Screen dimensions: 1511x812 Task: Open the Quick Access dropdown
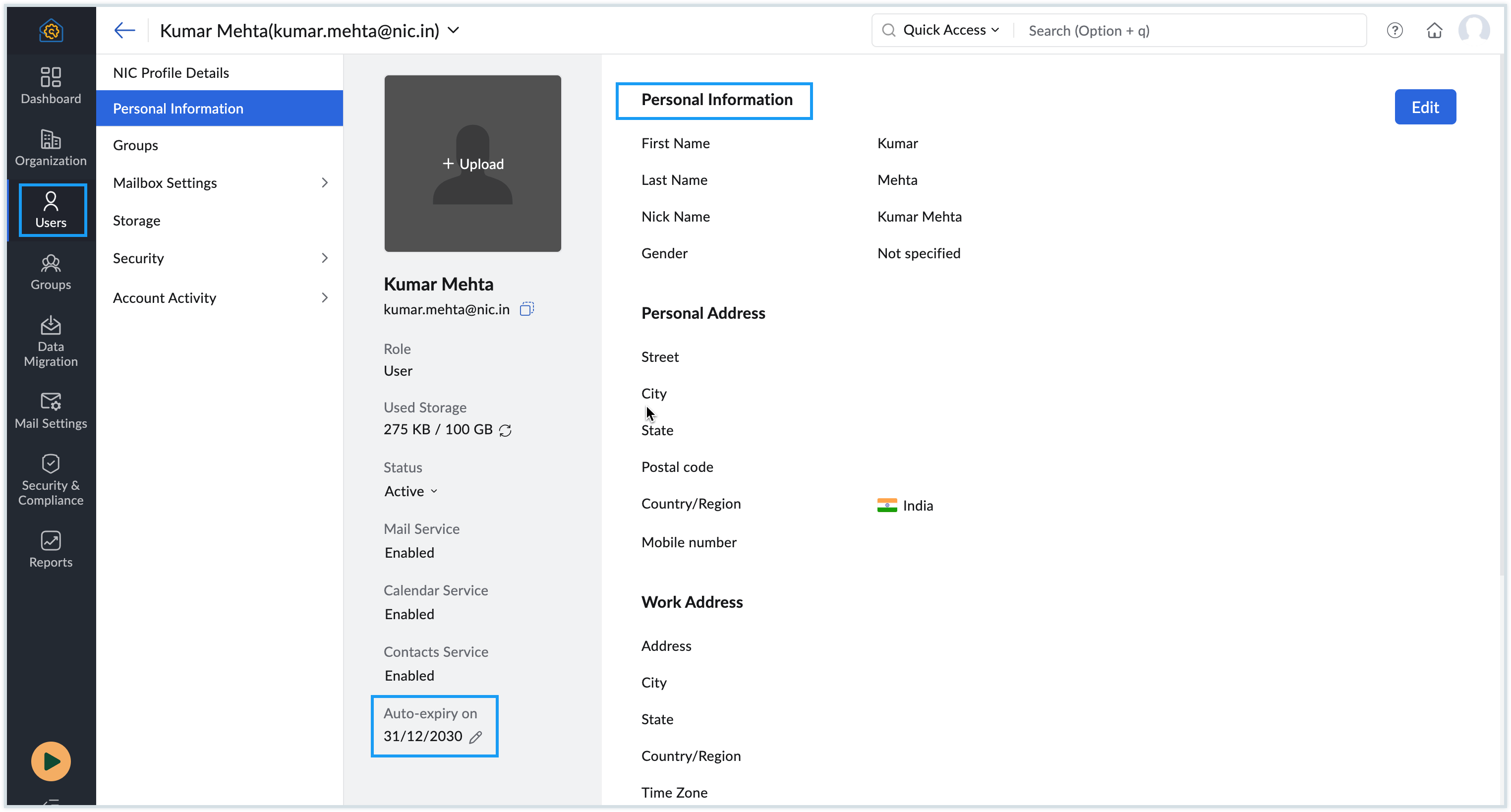coord(951,30)
